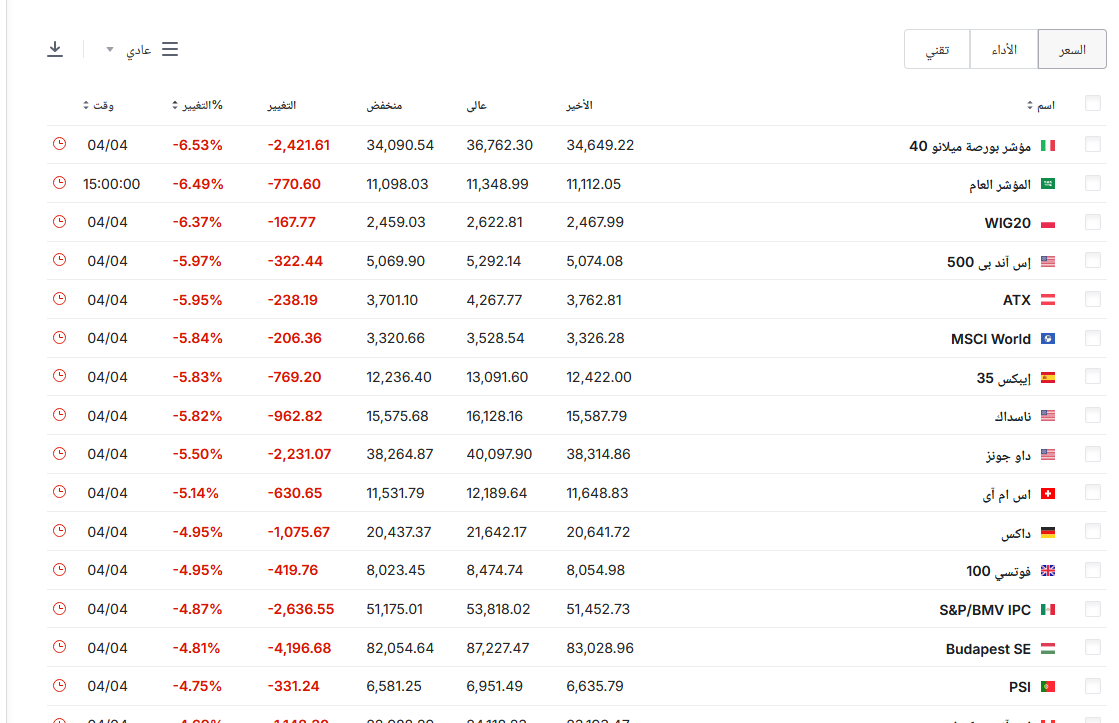1119x723 pixels.
Task: Click the التغيير column header
Action: 282,106
